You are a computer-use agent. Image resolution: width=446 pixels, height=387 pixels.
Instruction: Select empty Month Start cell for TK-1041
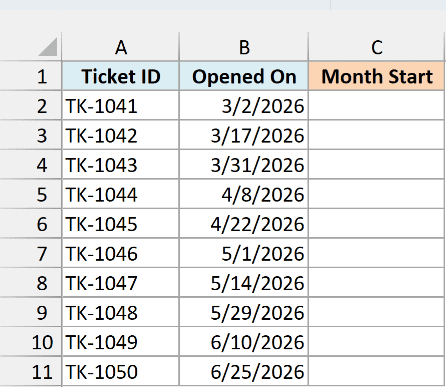(377, 105)
